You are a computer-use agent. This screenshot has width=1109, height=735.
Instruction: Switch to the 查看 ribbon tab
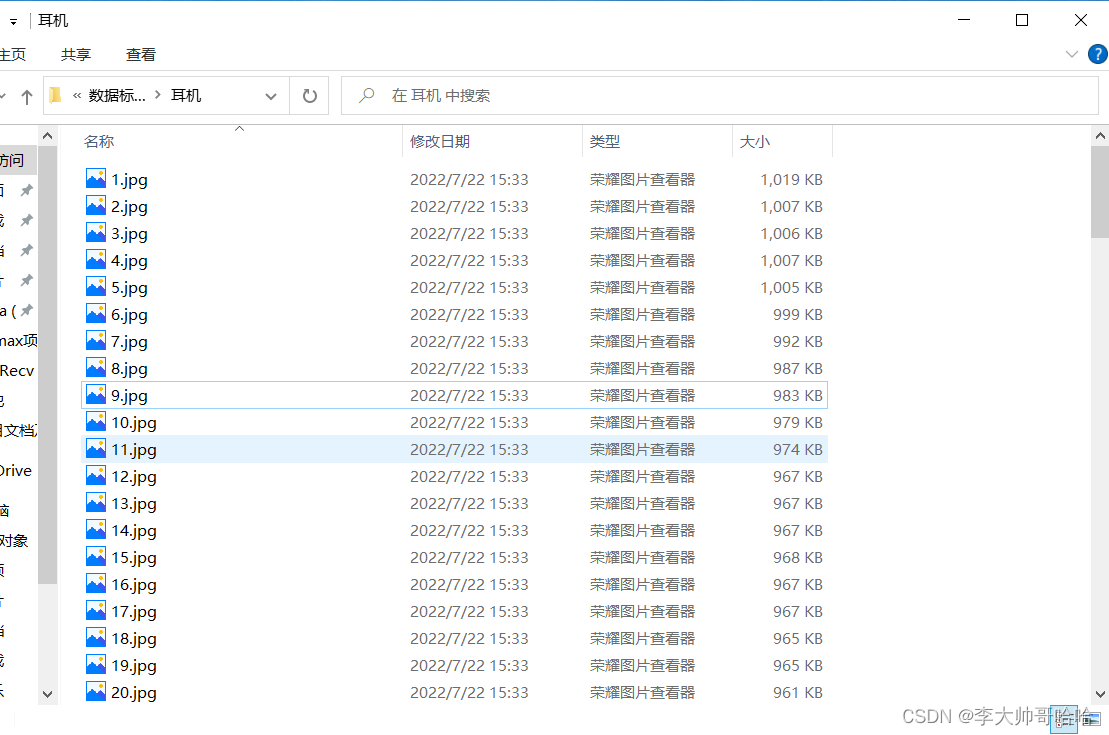[140, 54]
